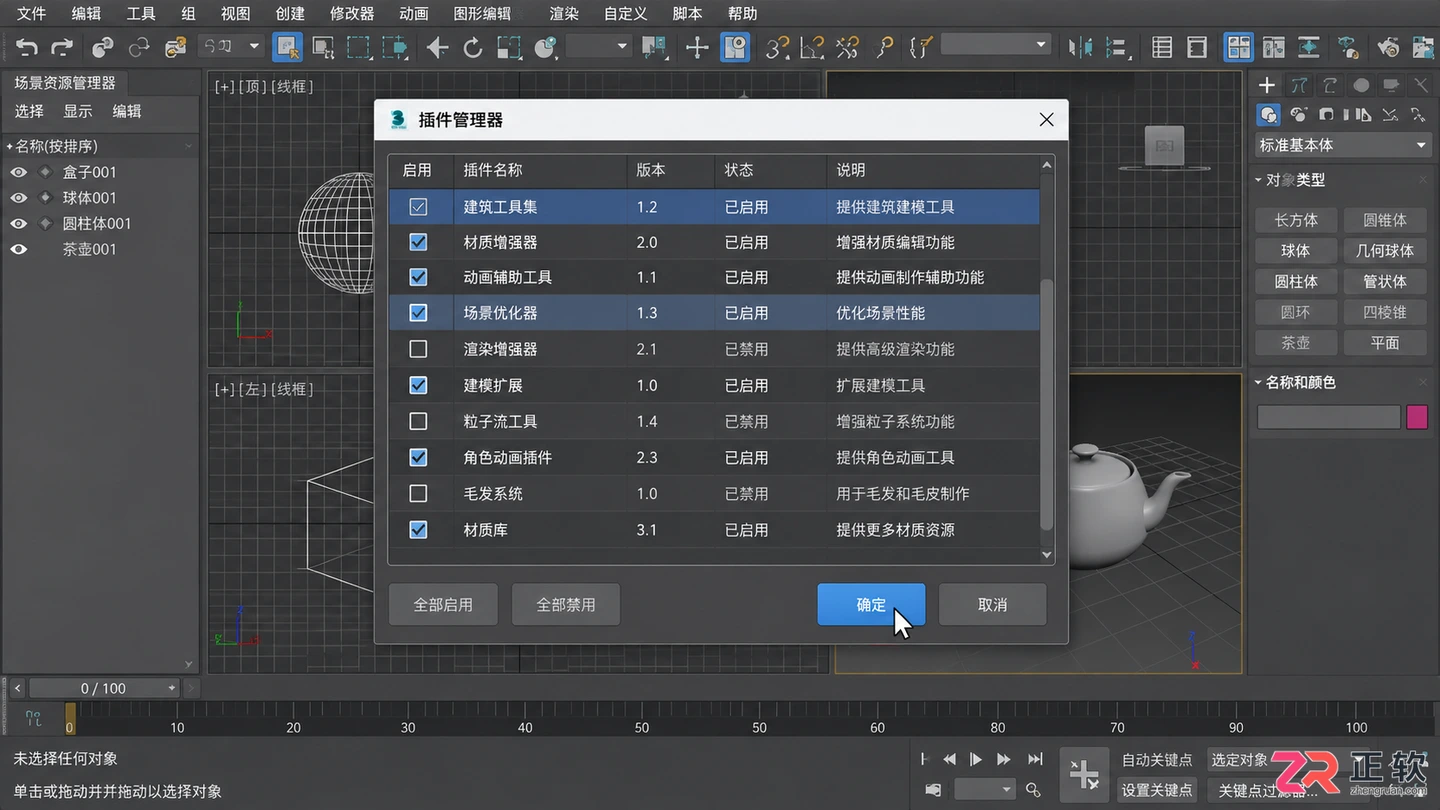Screen dimensions: 1440x810
Task: Open the 渲染 menu
Action: pyautogui.click(x=564, y=14)
